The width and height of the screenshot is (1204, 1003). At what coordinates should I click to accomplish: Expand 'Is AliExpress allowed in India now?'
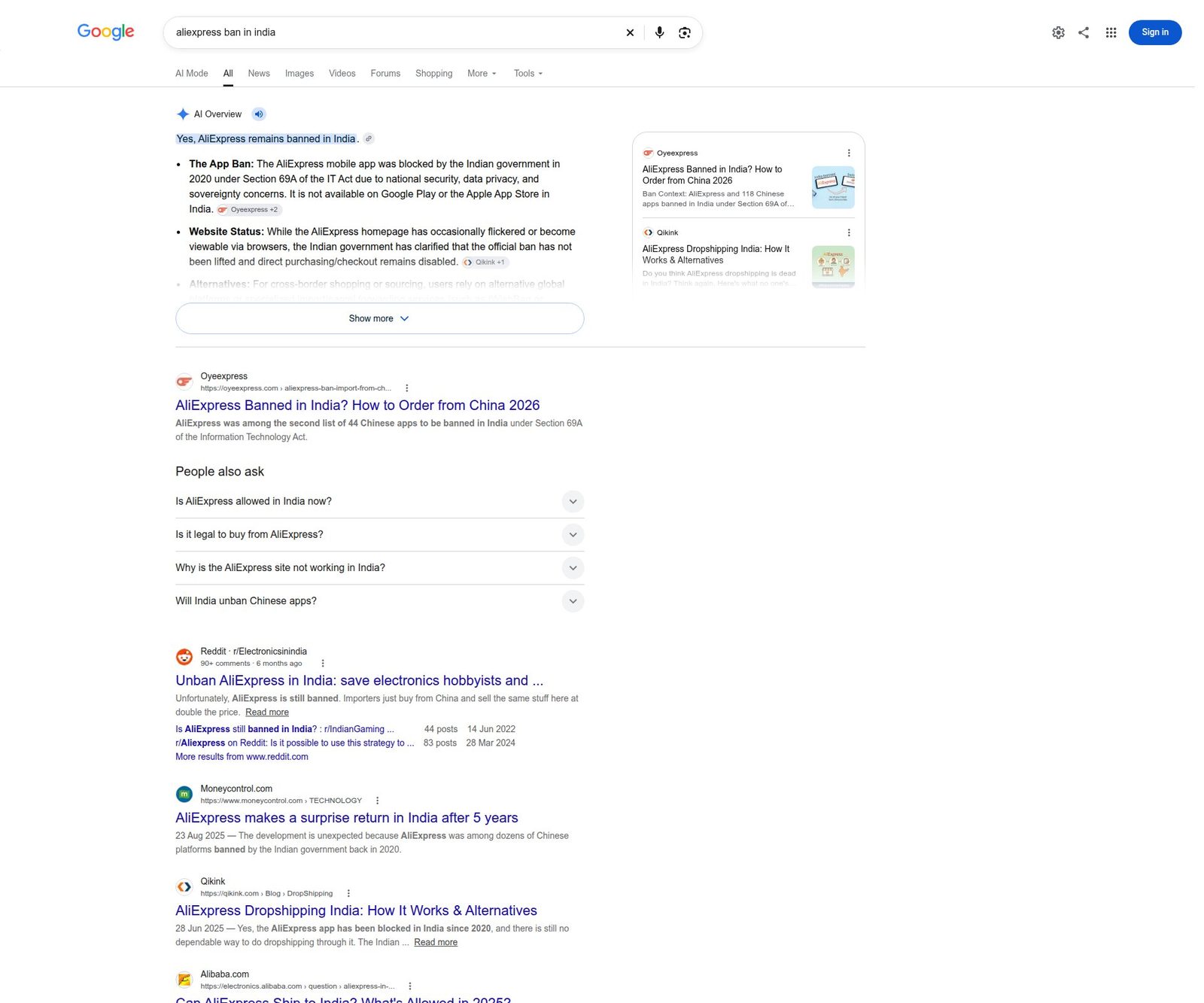[x=379, y=501]
